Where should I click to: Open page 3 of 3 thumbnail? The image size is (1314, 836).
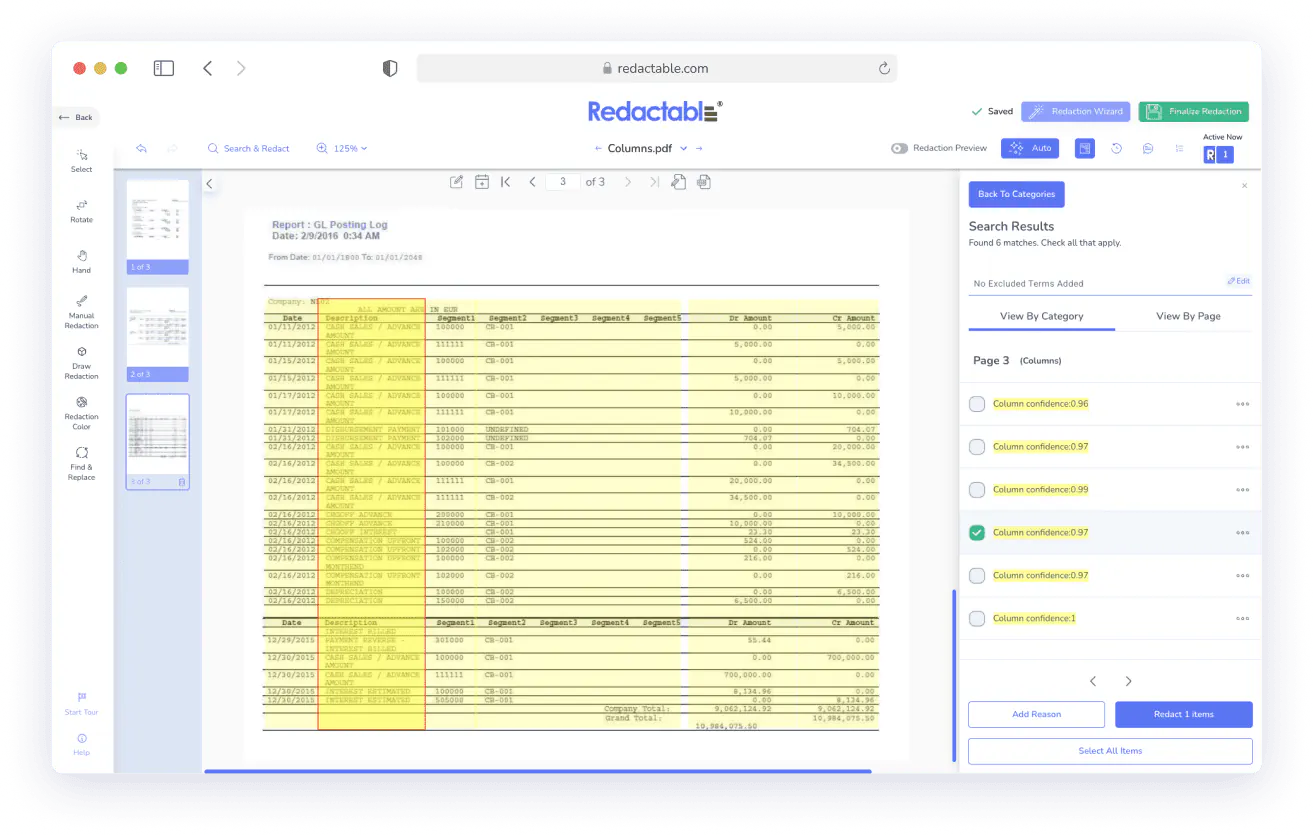pos(158,441)
